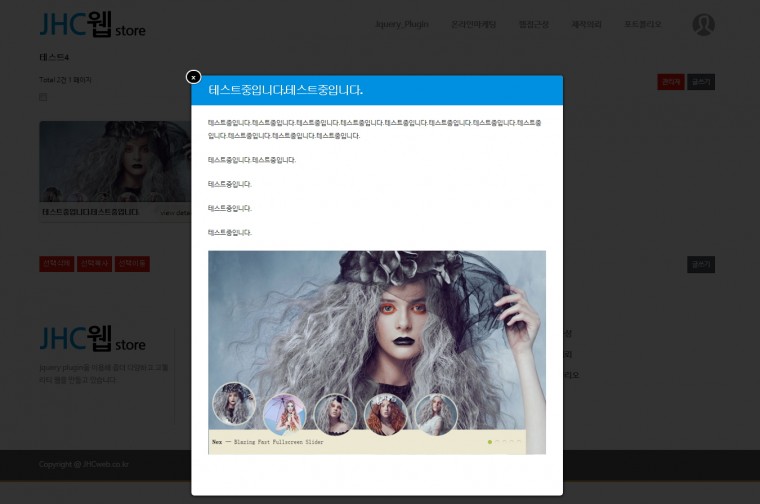
Task: Click the lower 글쓰기 button below the list
Action: 701,265
